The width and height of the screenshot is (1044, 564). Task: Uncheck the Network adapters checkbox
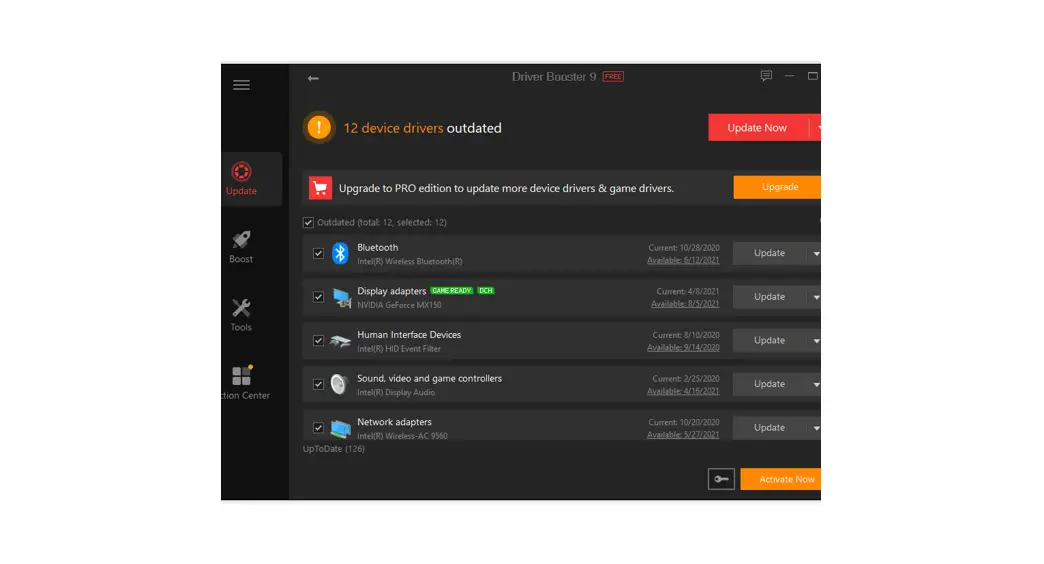(318, 427)
